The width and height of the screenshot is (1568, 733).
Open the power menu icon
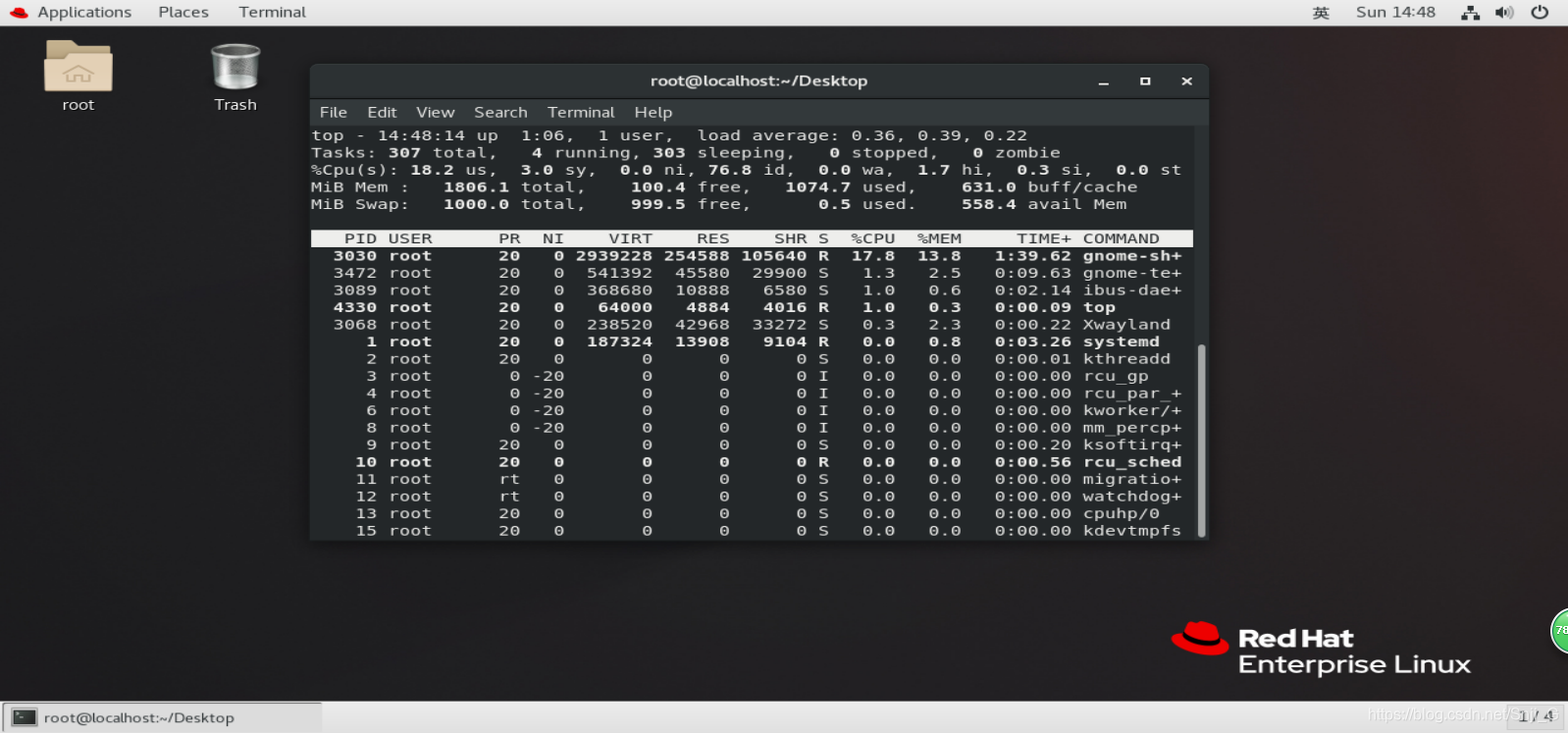click(1540, 13)
